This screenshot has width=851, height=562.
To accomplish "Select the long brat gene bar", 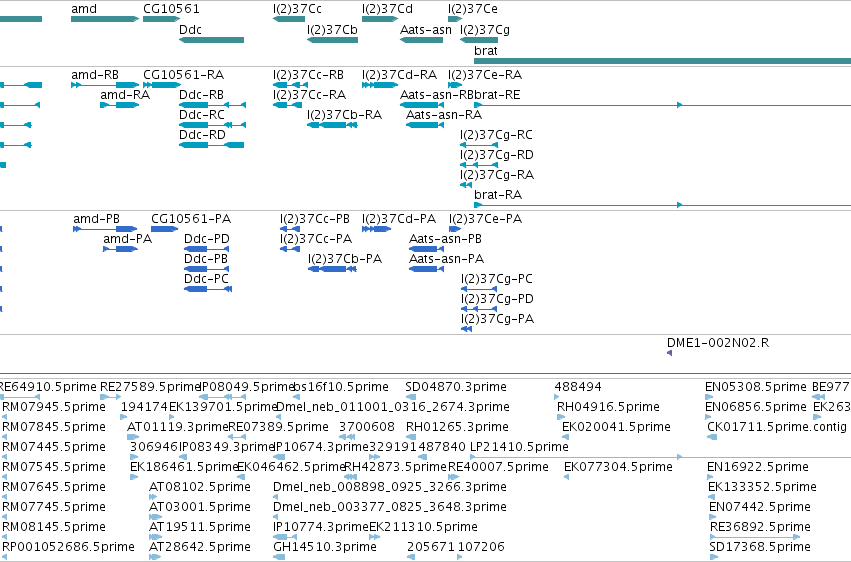I will 662,61.
